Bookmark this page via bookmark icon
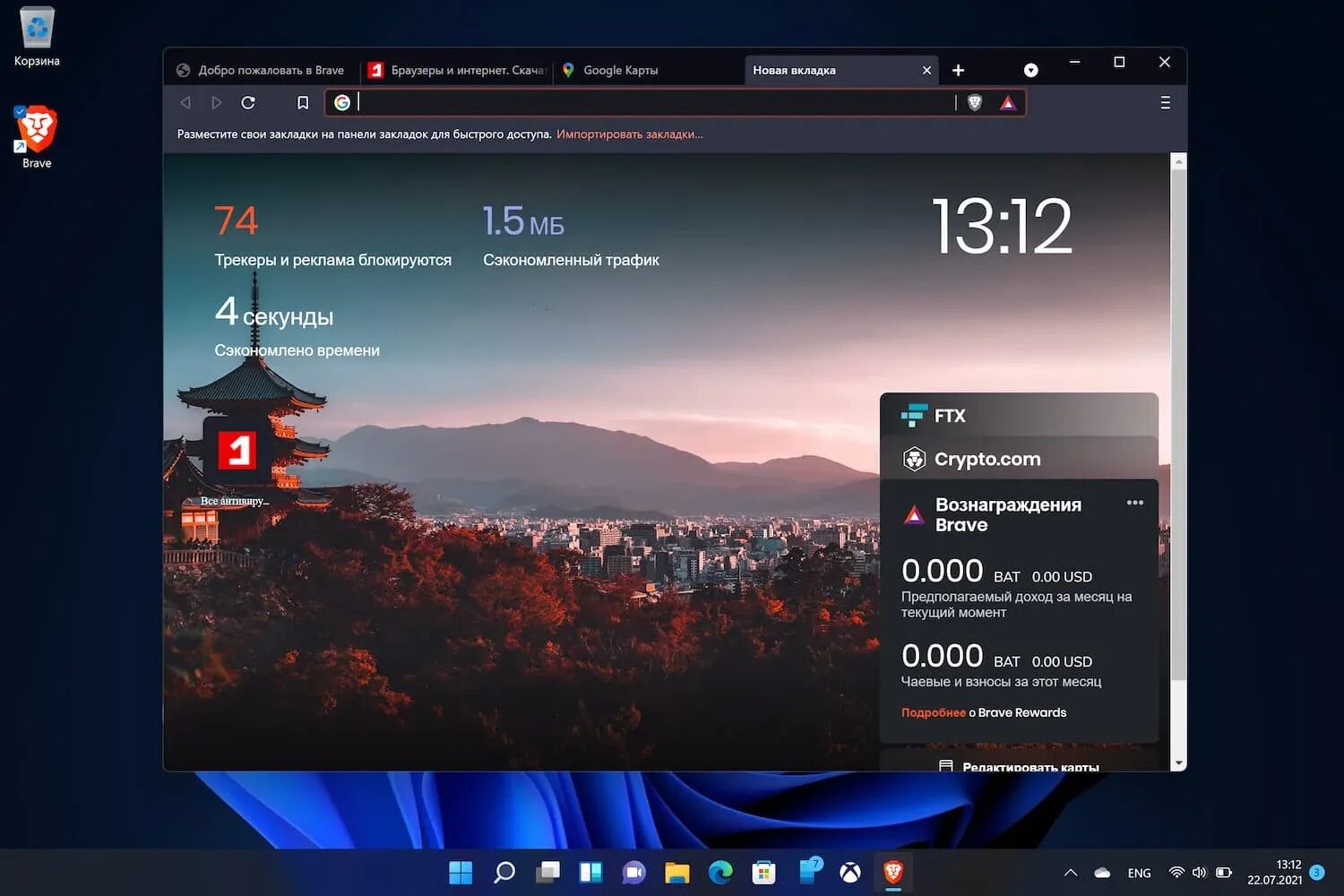 [303, 103]
